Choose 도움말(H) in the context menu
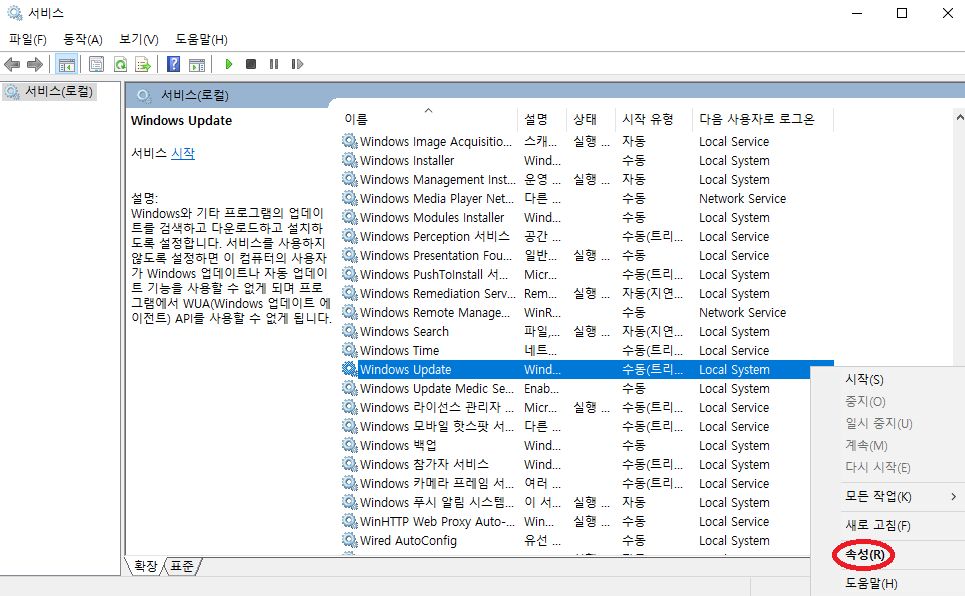965x596 pixels. [871, 583]
